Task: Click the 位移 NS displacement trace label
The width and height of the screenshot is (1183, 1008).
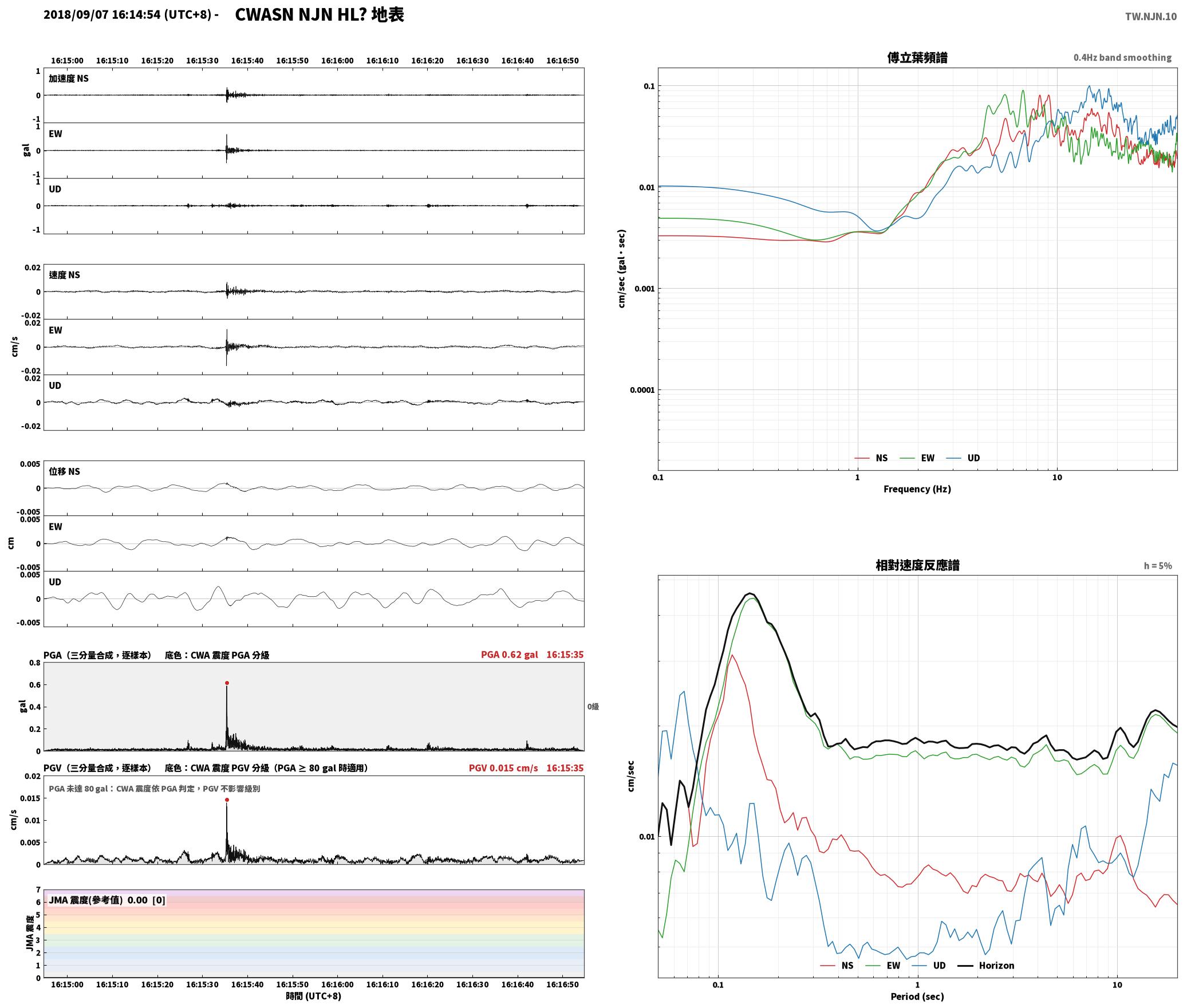Action: [64, 471]
